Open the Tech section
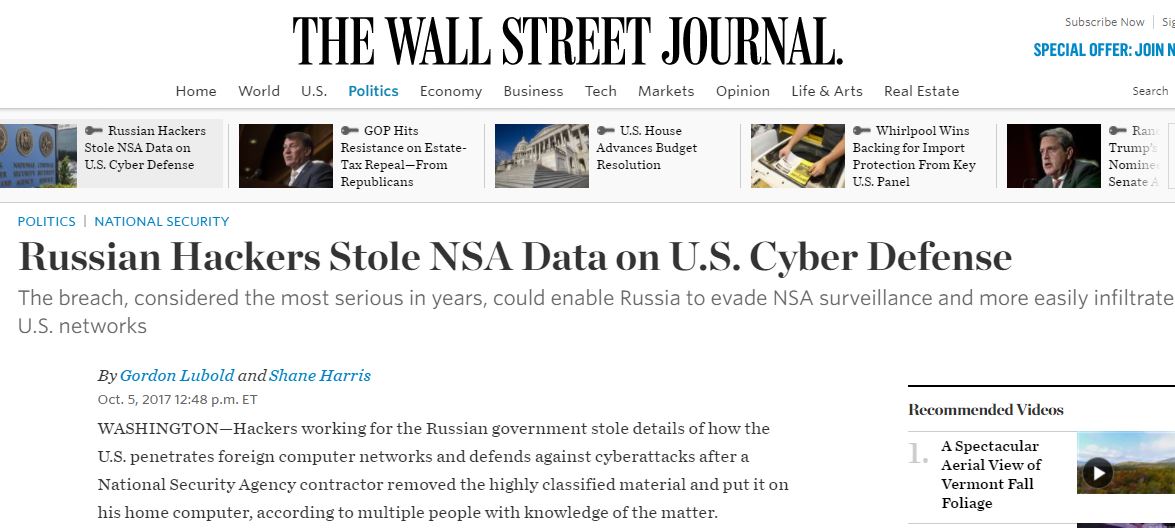 pos(600,91)
